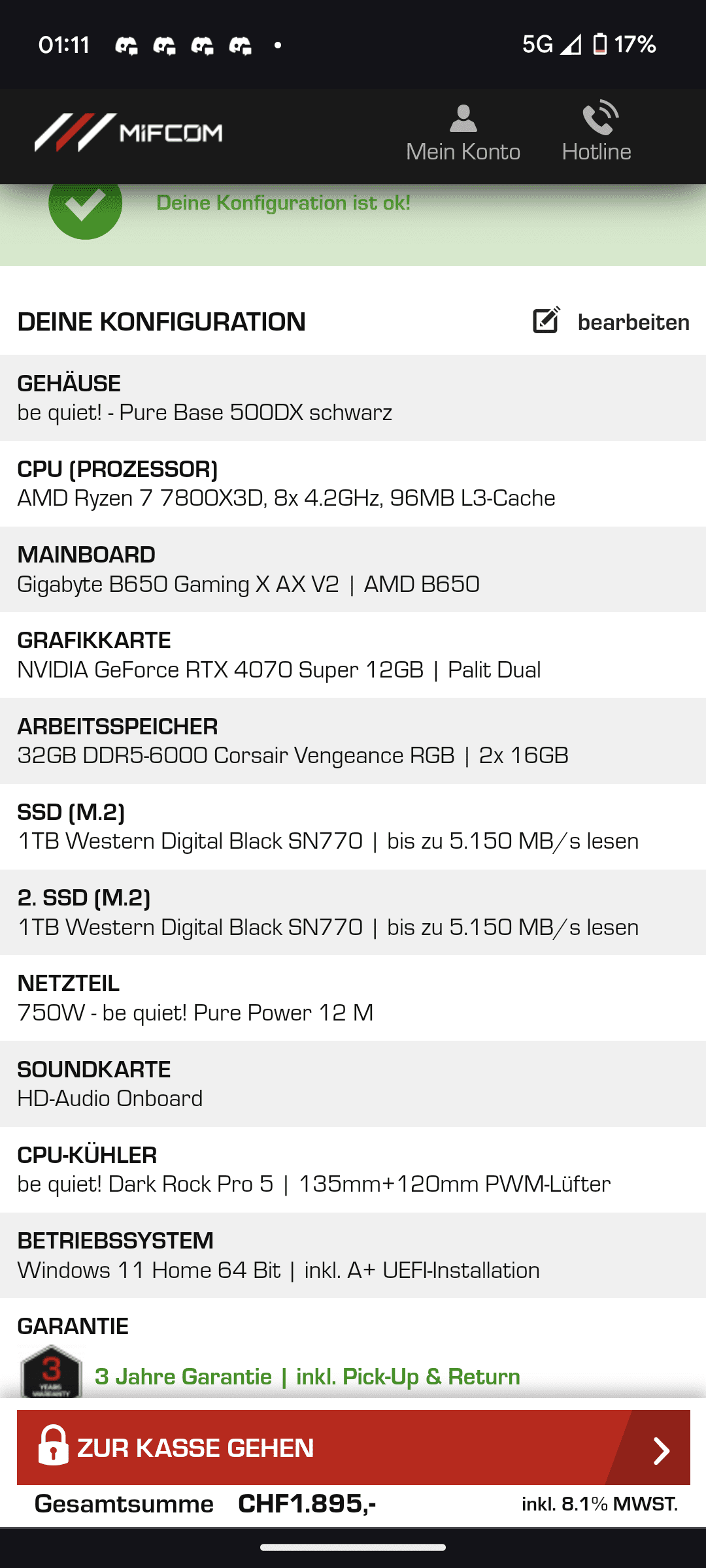
Task: Click the arrow chevron on Zur Kasse button
Action: pyautogui.click(x=661, y=1450)
